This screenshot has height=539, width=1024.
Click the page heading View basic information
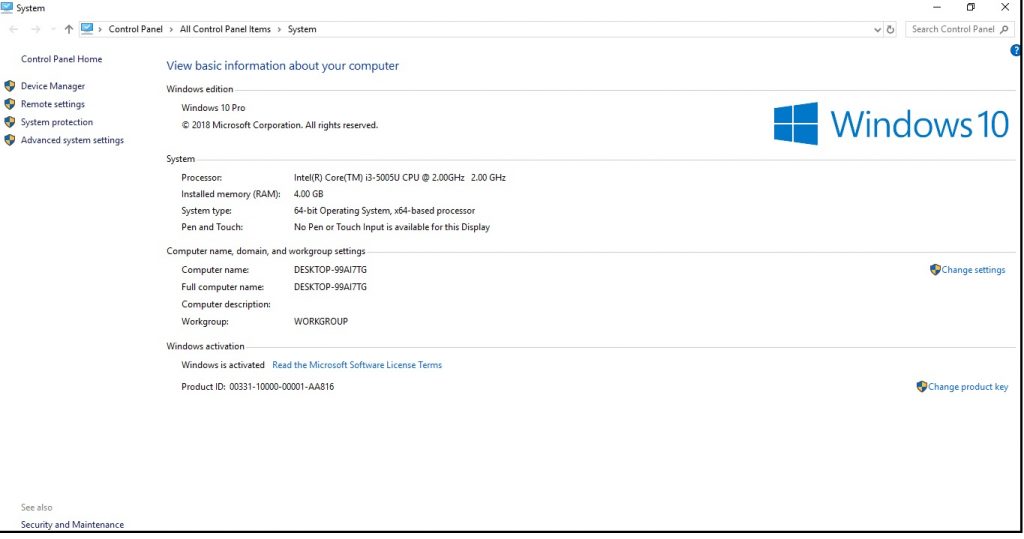click(282, 66)
